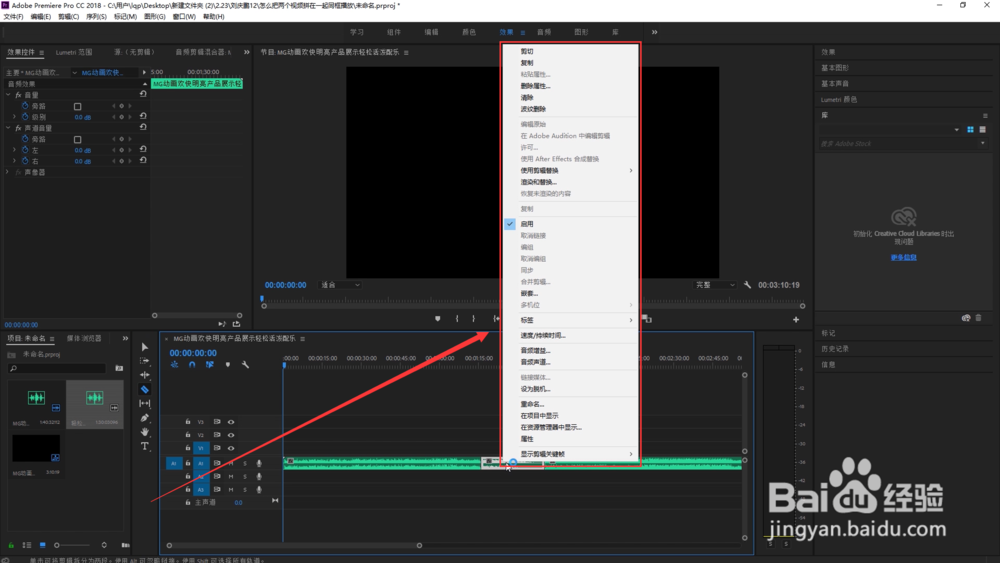Click play-audio icon in Effect Controls
The image size is (1000, 563).
coord(222,324)
